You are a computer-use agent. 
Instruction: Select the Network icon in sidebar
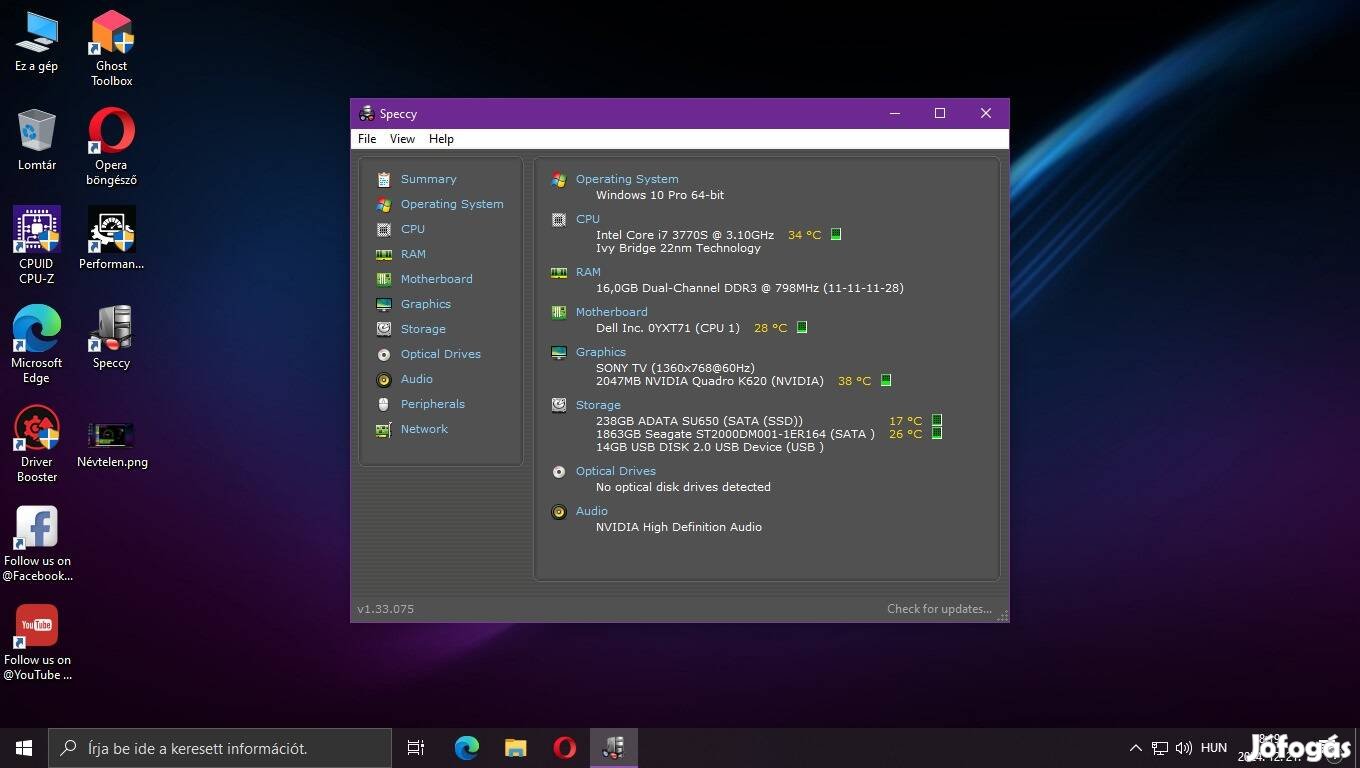[x=384, y=430]
